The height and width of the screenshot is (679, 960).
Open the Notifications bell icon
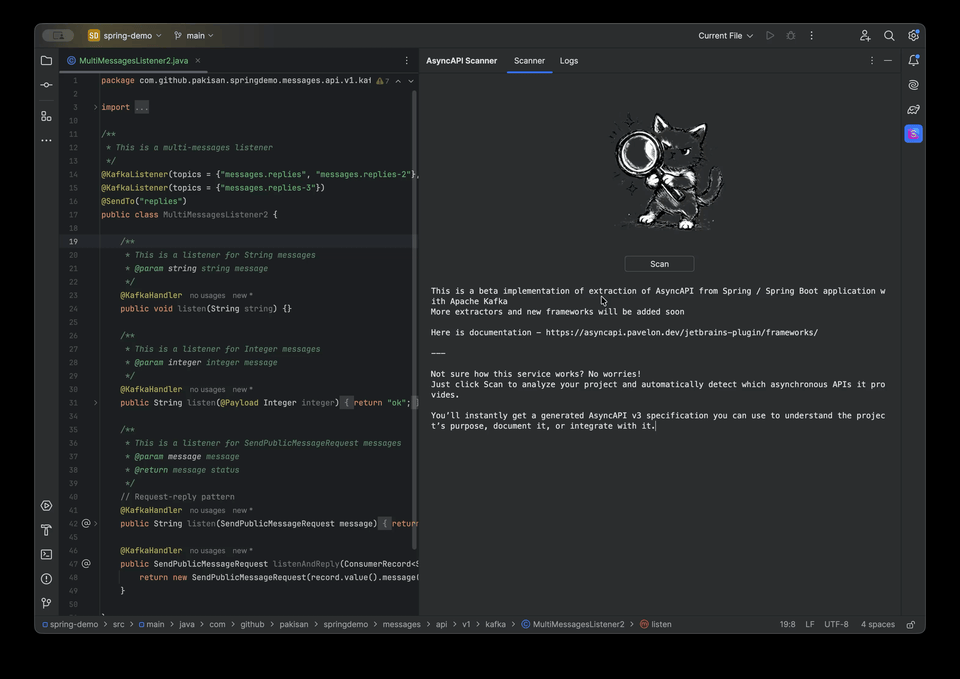(x=913, y=61)
